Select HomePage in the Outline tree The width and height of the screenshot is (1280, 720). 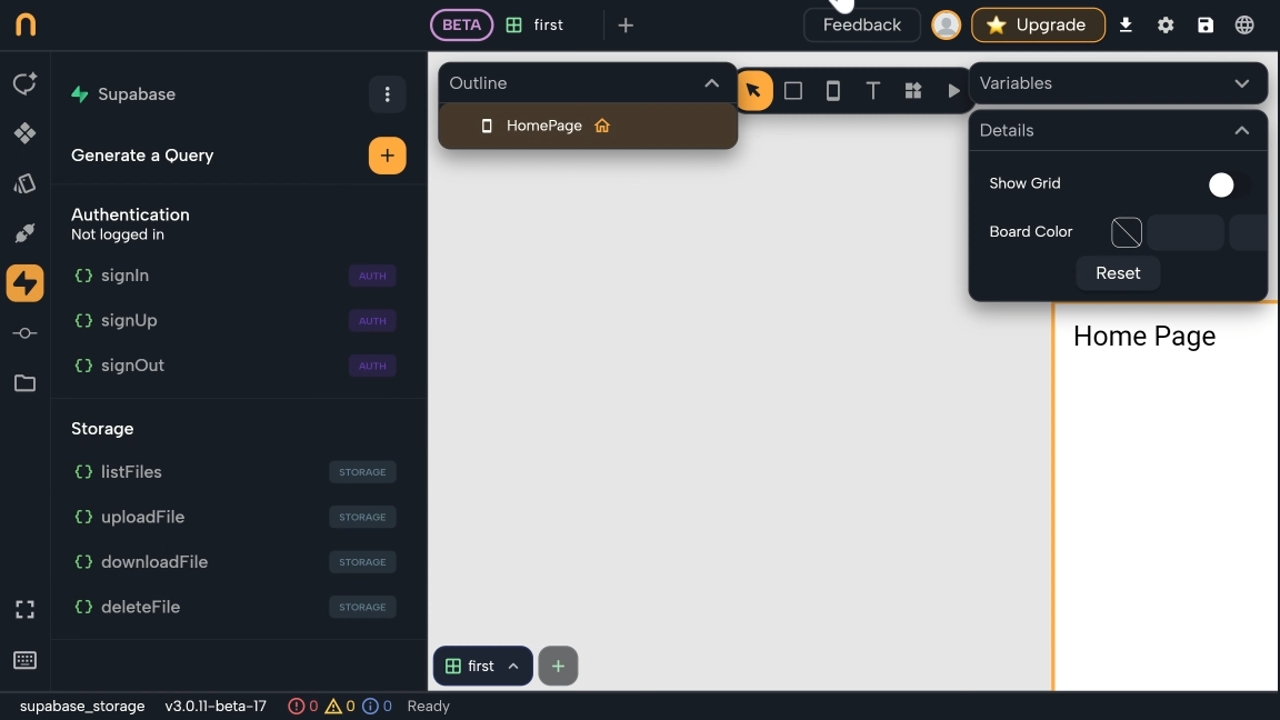pyautogui.click(x=544, y=126)
